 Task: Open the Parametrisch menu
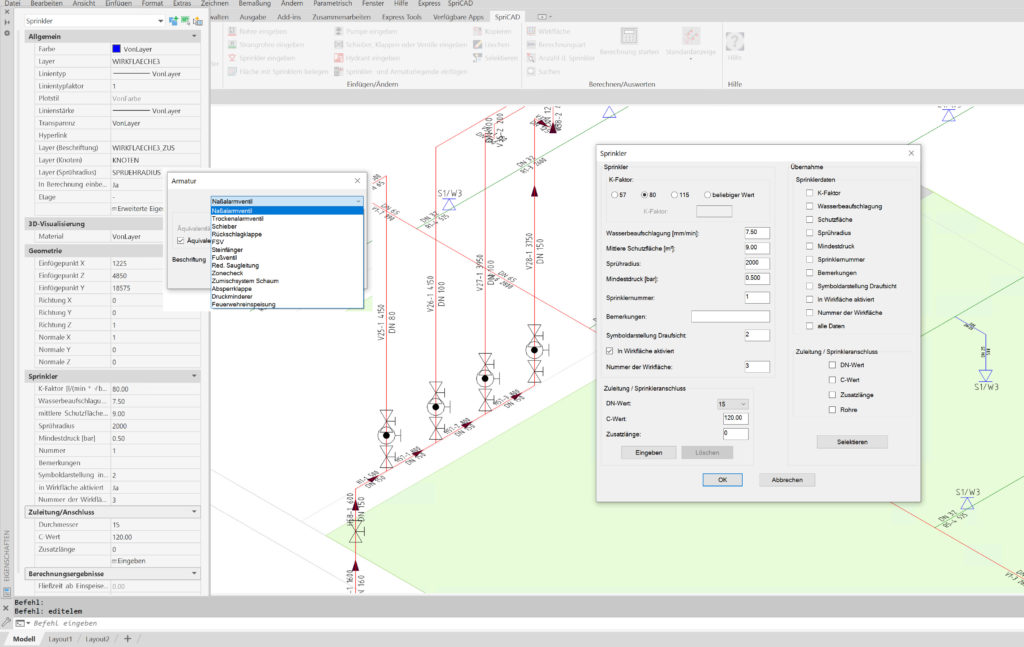click(x=333, y=4)
